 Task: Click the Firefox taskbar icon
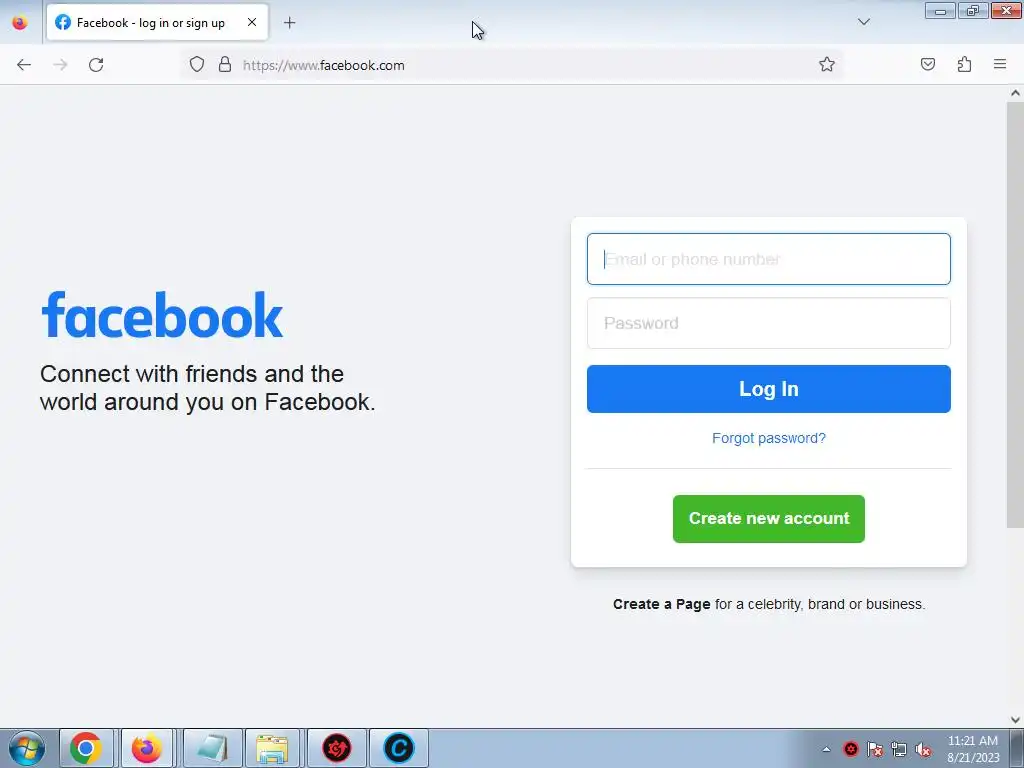point(147,748)
